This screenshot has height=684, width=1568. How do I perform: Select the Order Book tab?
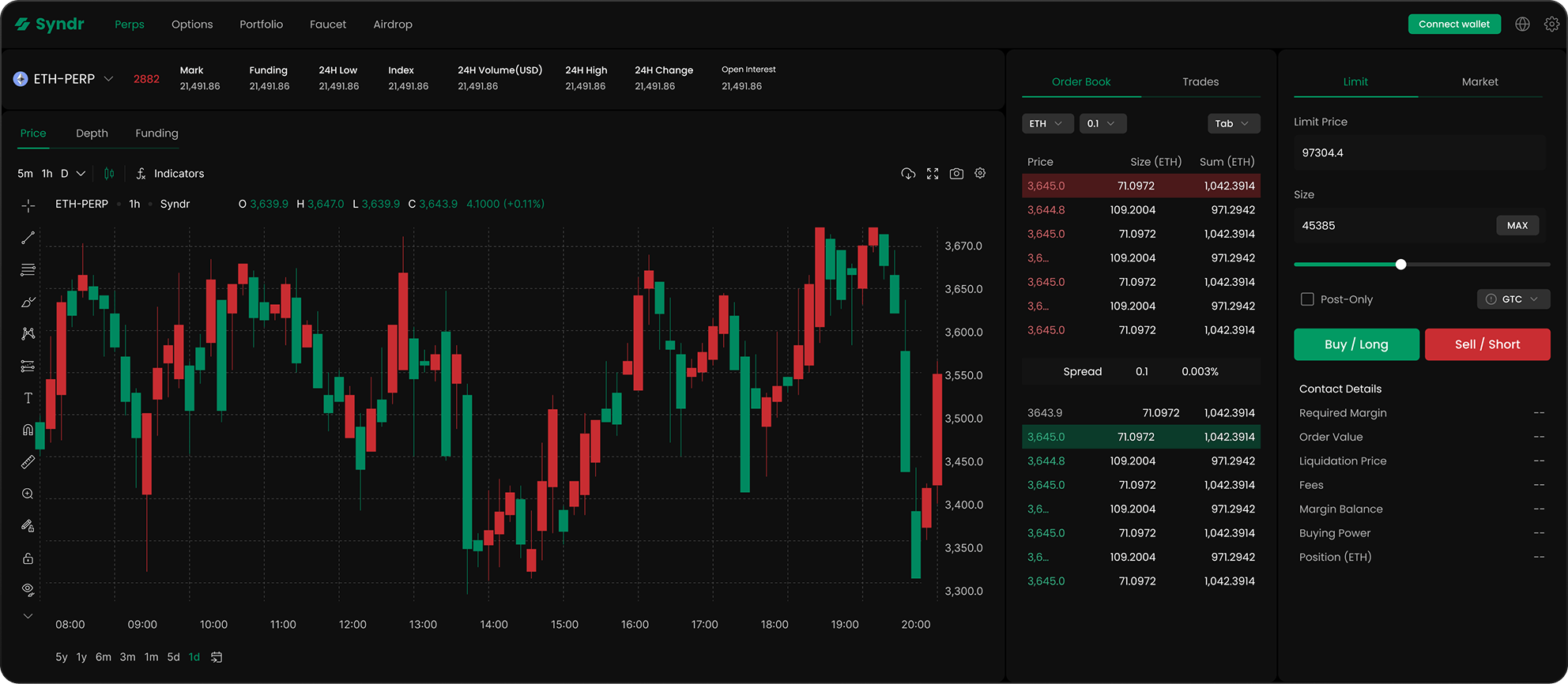1081,82
